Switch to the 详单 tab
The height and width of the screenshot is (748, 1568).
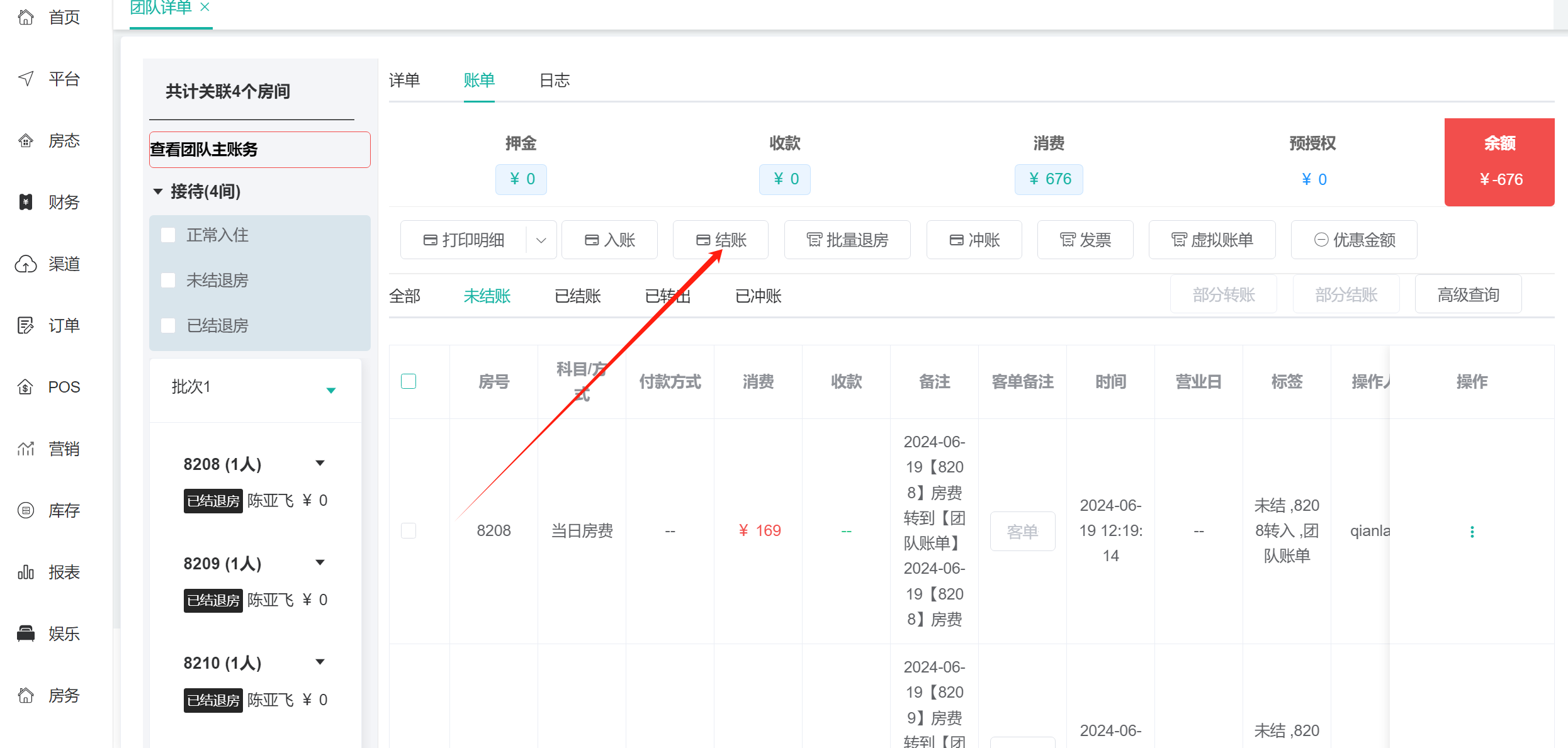pos(404,80)
